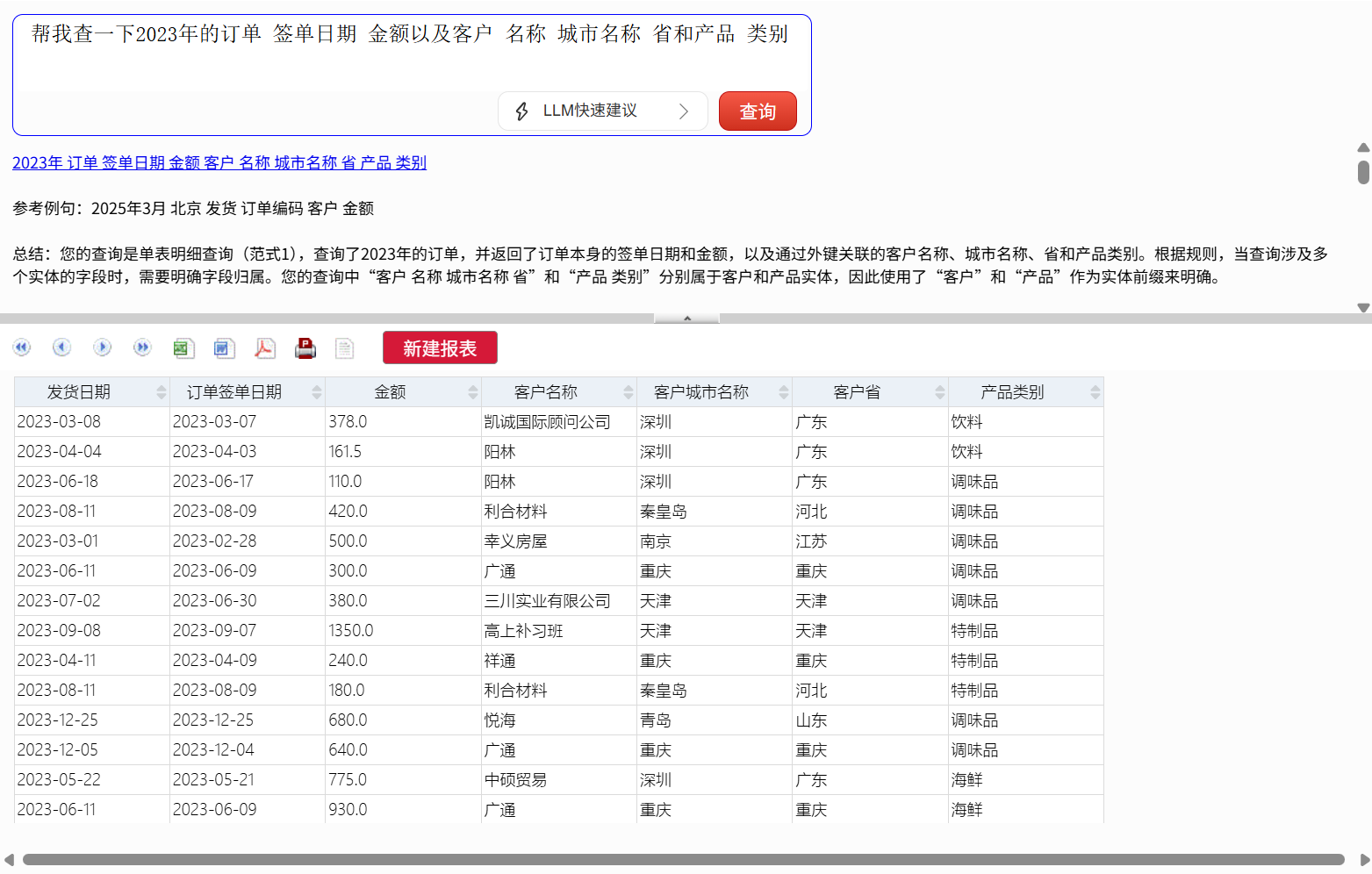Click the horizontal scrollbar at the bottom
Viewport: 1372px width, 874px height.
tap(683, 860)
